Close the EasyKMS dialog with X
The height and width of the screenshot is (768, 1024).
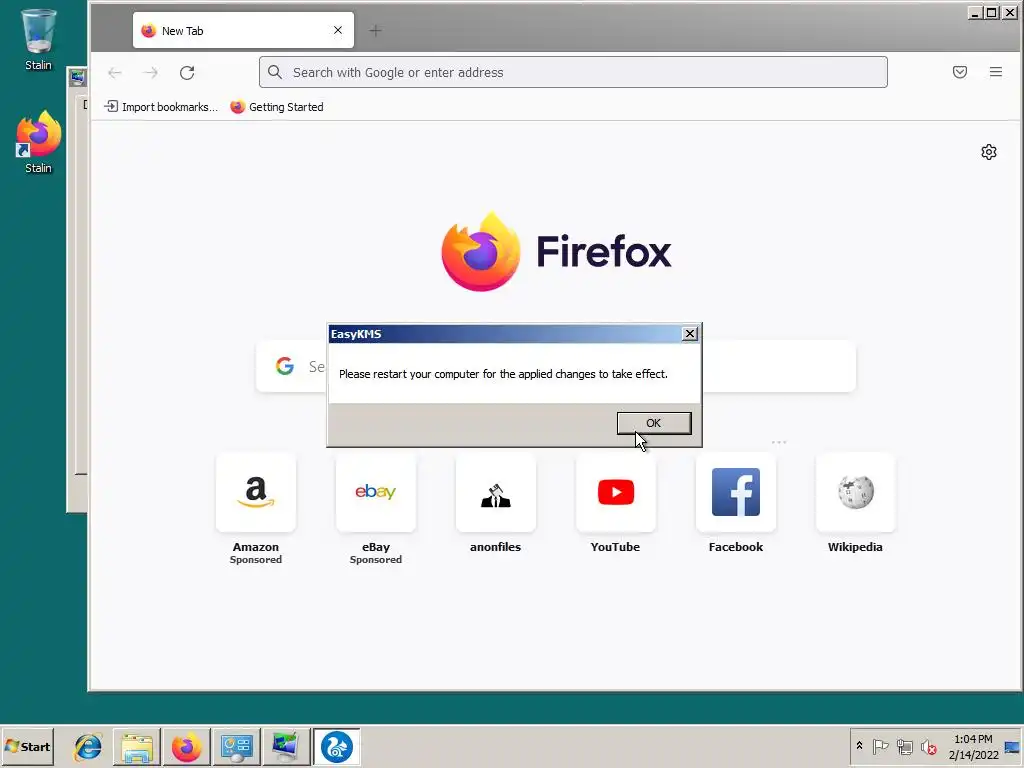[690, 334]
